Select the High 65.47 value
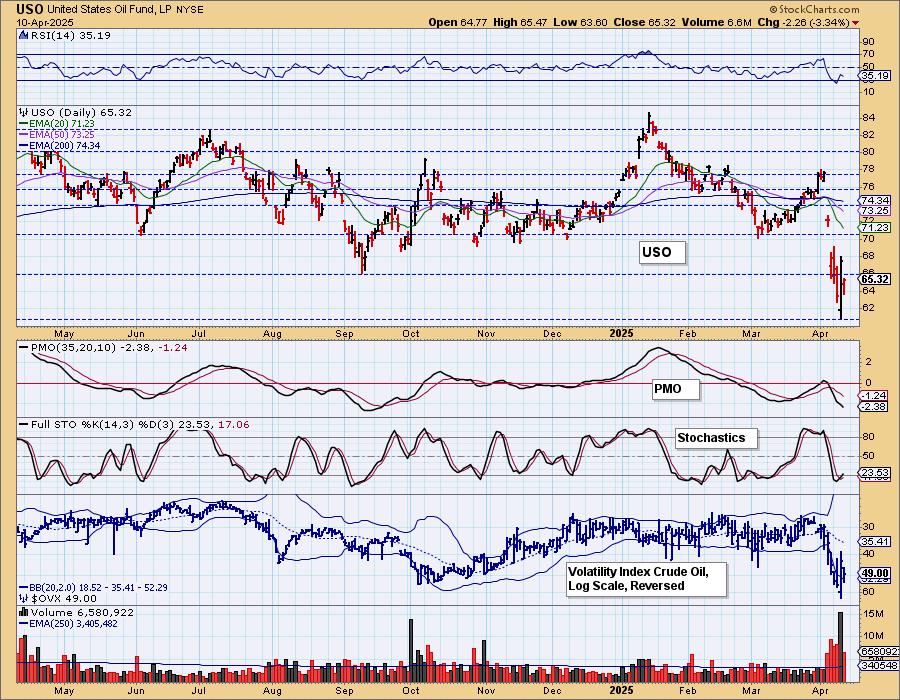 coord(520,22)
